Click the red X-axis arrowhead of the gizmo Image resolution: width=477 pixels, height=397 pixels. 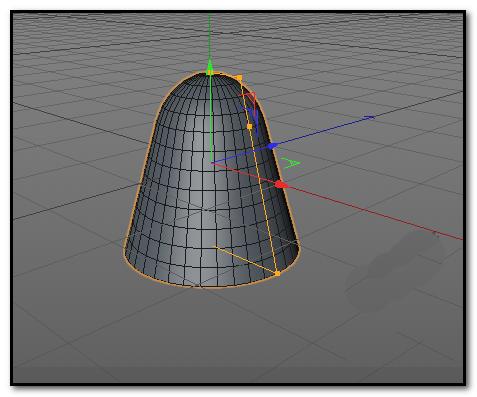(281, 184)
